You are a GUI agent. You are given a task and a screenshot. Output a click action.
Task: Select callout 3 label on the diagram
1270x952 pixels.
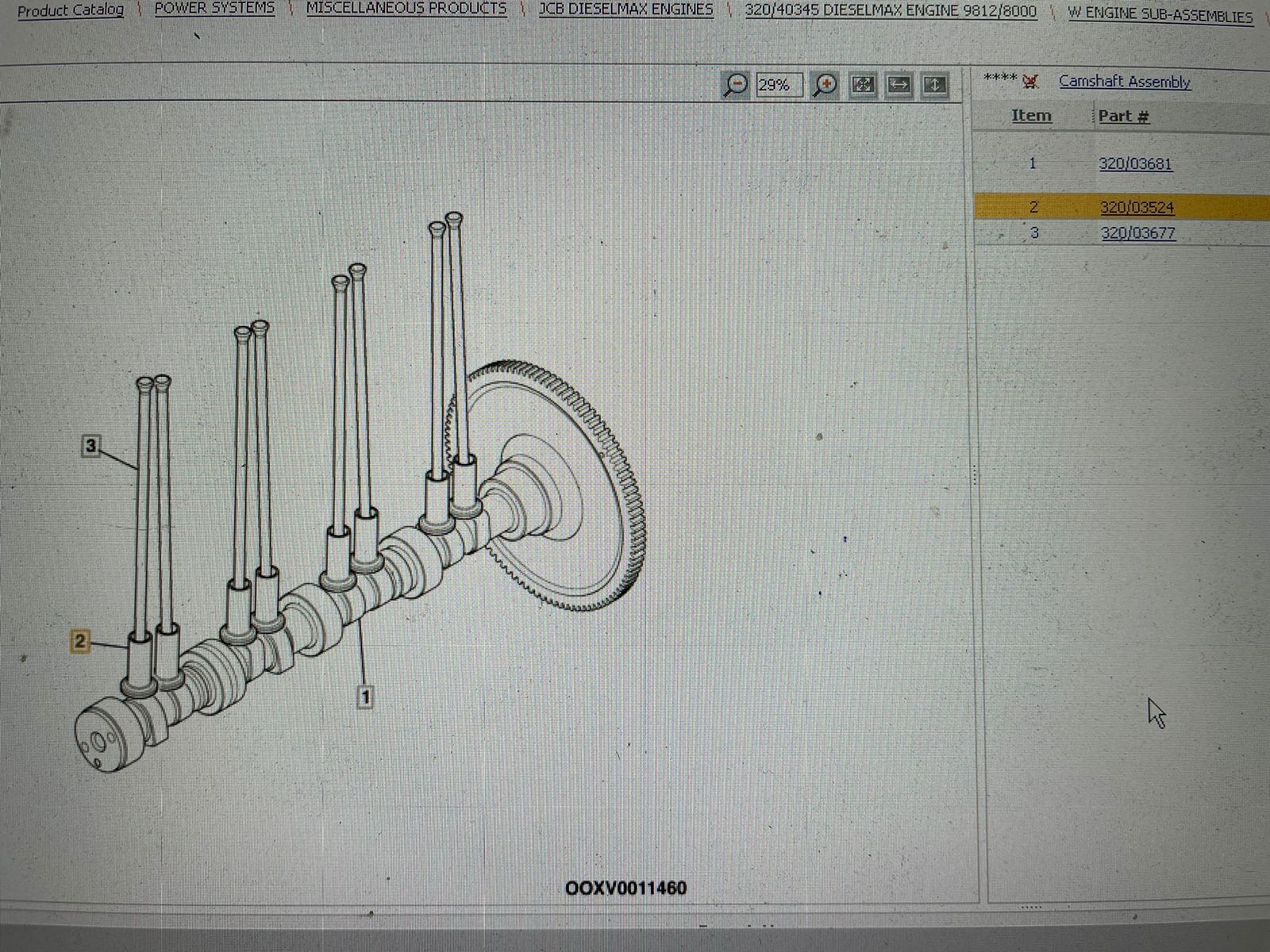tap(90, 446)
